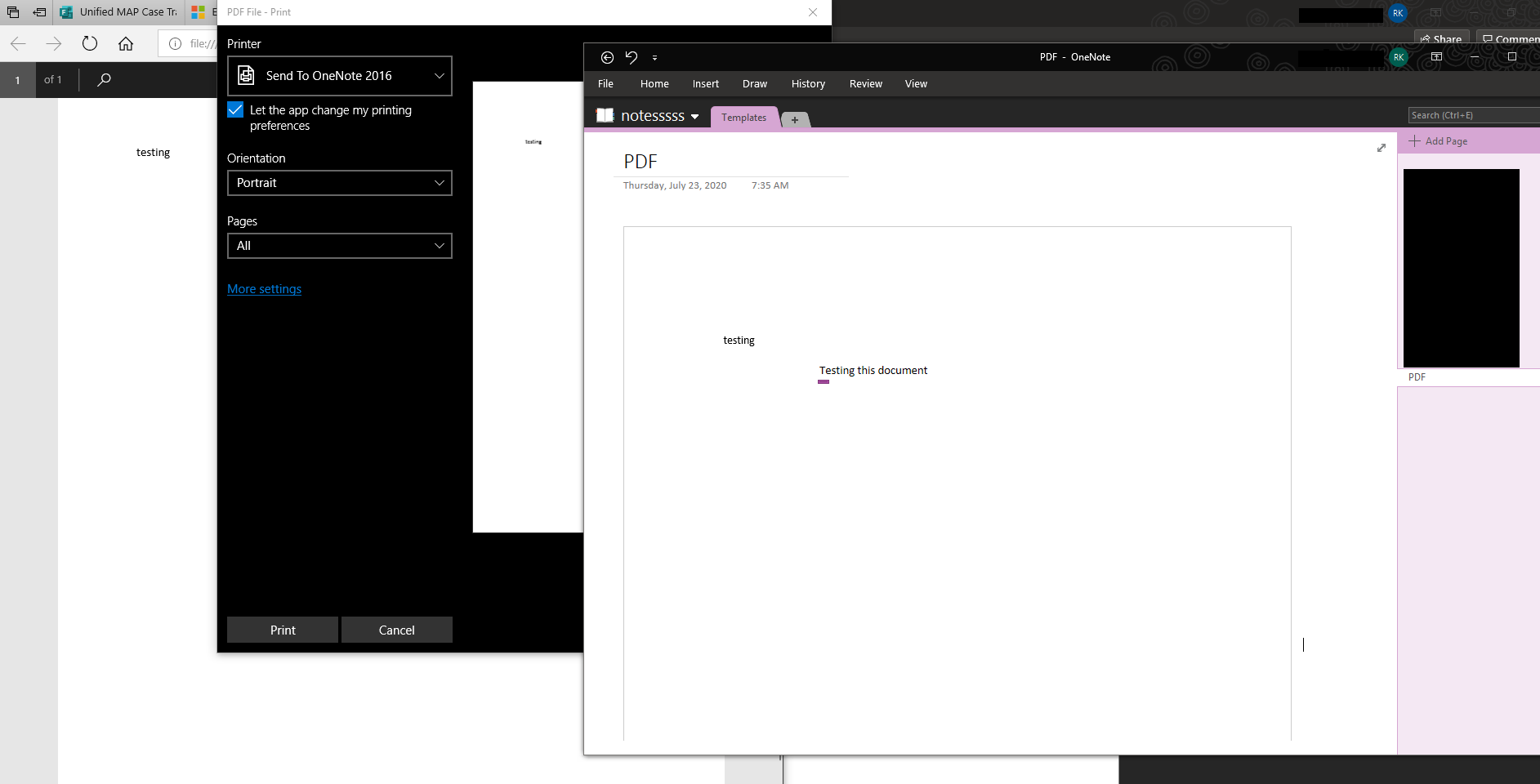Image resolution: width=1540 pixels, height=784 pixels.
Task: Open the Draw ribbon tab
Action: click(755, 84)
